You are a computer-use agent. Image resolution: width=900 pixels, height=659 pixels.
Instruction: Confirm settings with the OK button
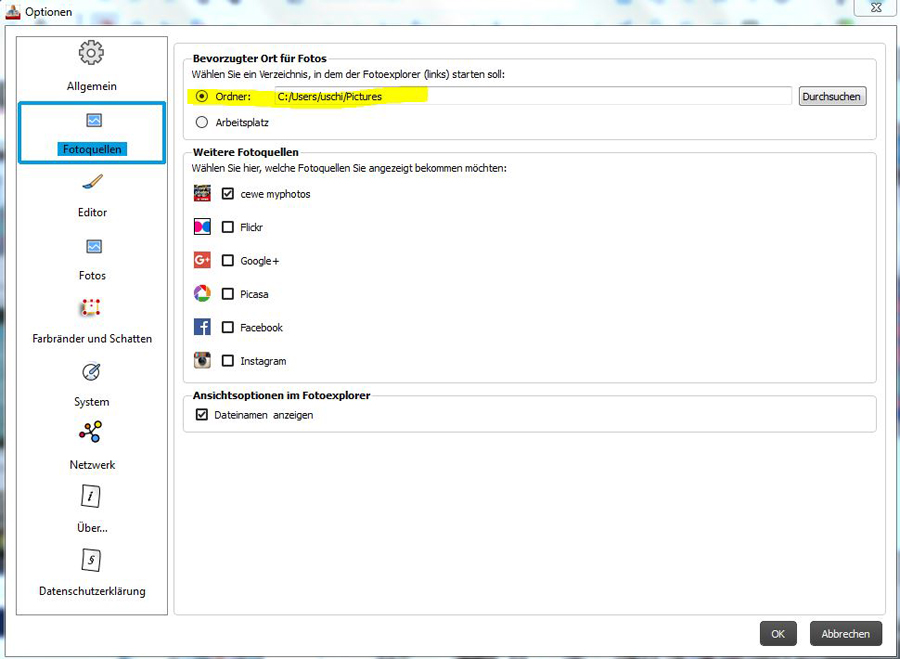tap(778, 633)
